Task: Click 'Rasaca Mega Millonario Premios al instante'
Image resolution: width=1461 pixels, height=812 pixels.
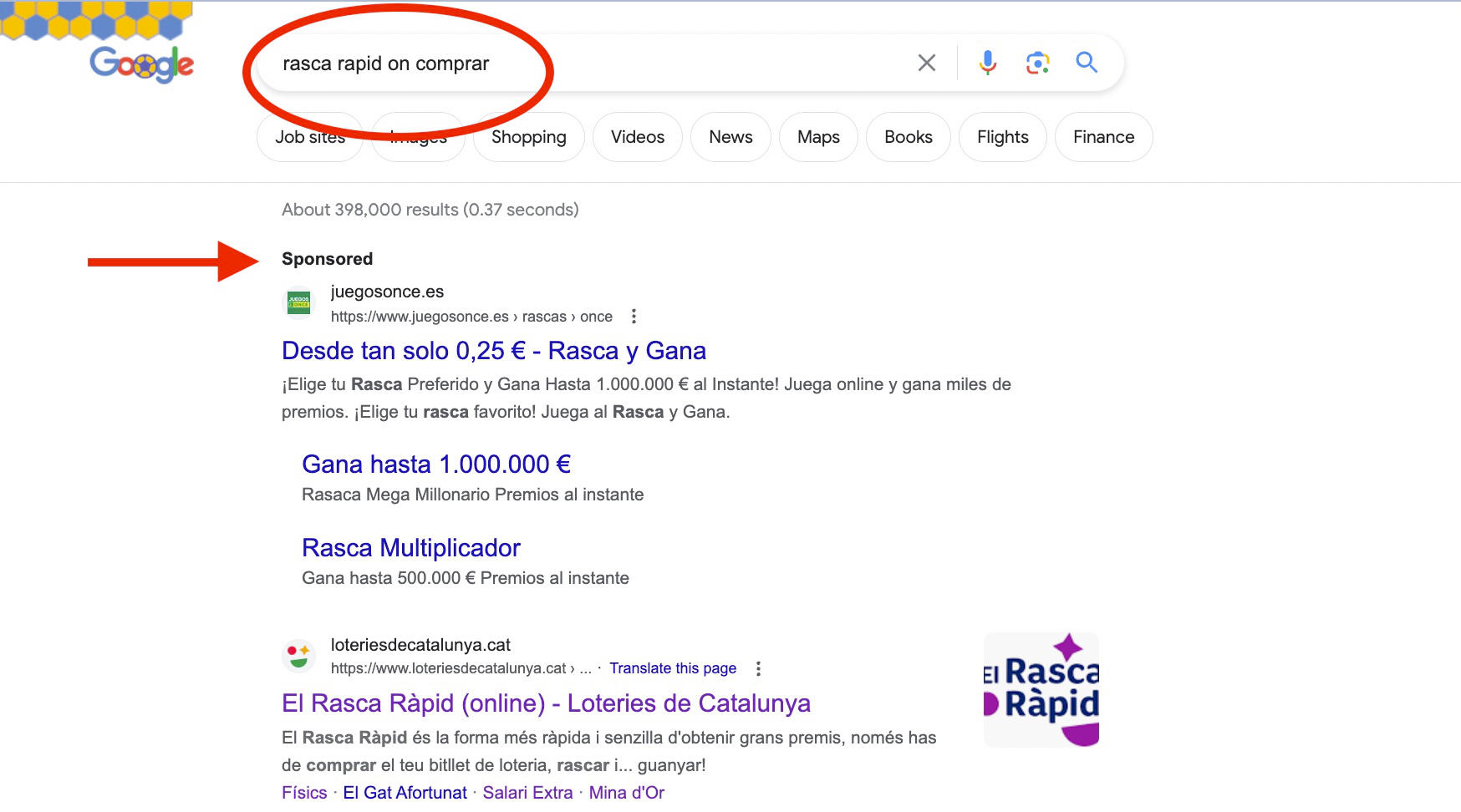Action: pyautogui.click(x=473, y=495)
